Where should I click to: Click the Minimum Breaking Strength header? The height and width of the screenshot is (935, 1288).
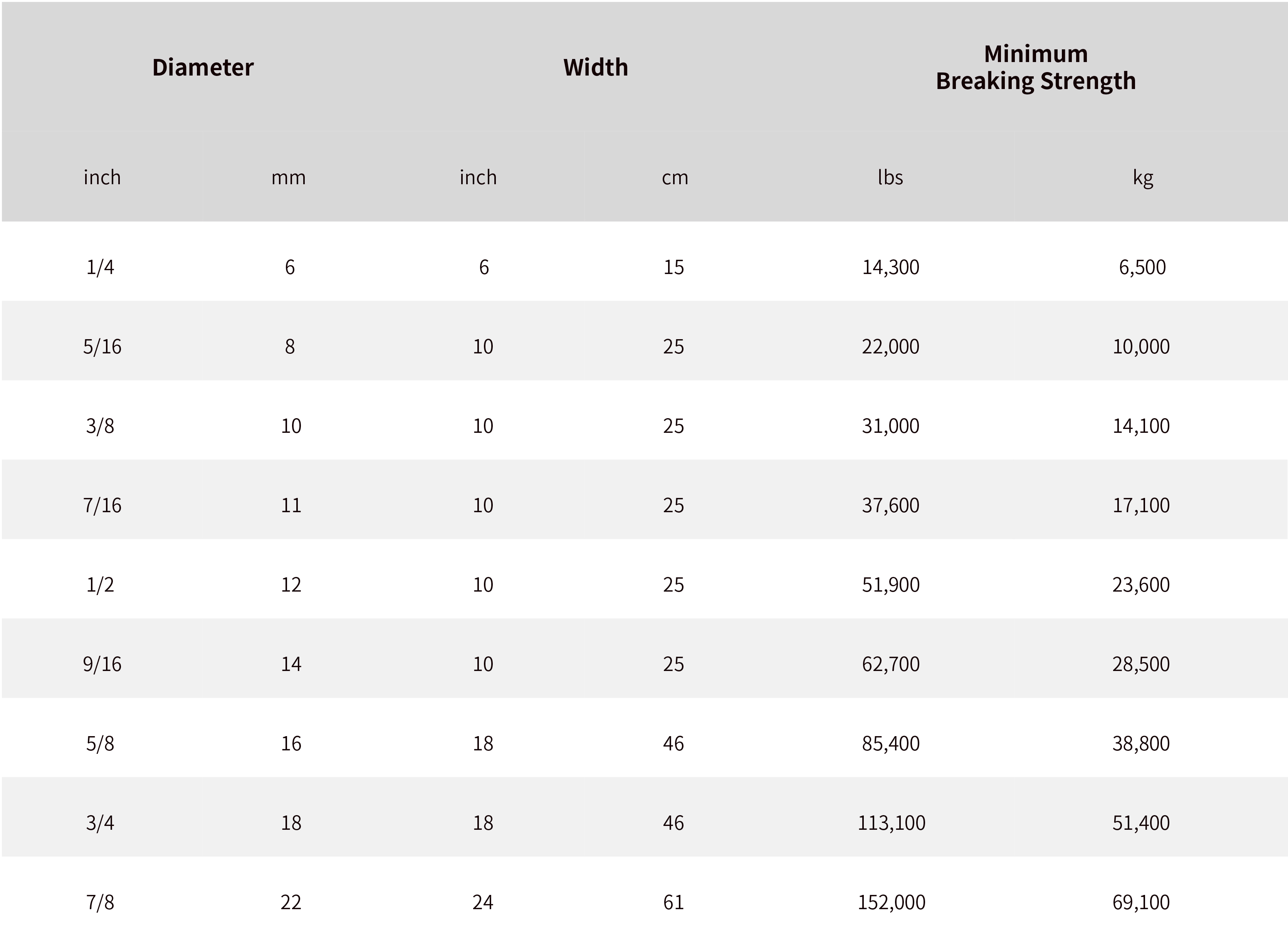tap(1036, 67)
